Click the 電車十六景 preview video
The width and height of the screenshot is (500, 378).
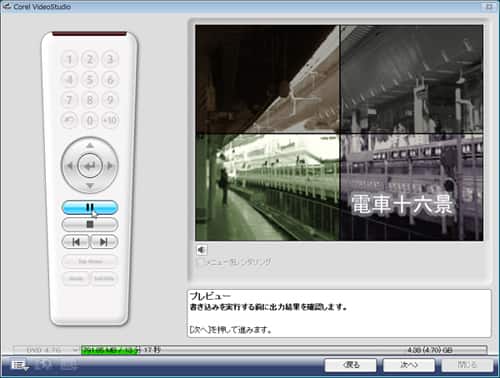tap(339, 133)
